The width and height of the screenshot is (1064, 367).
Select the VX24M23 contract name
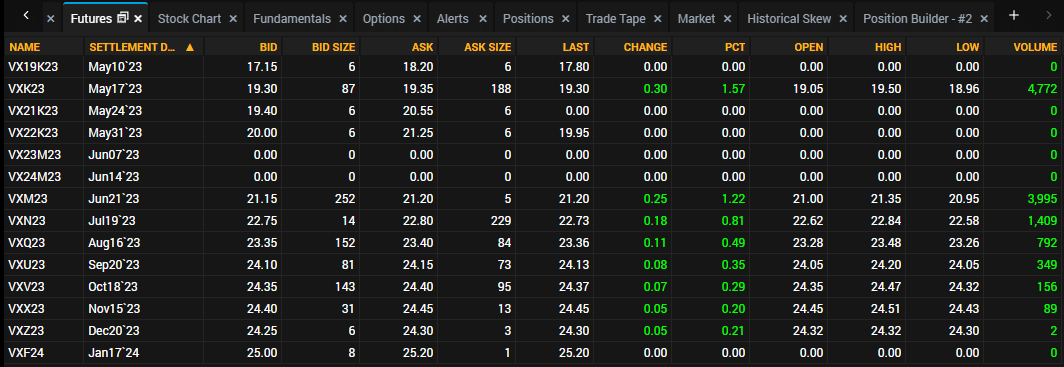tap(35, 177)
